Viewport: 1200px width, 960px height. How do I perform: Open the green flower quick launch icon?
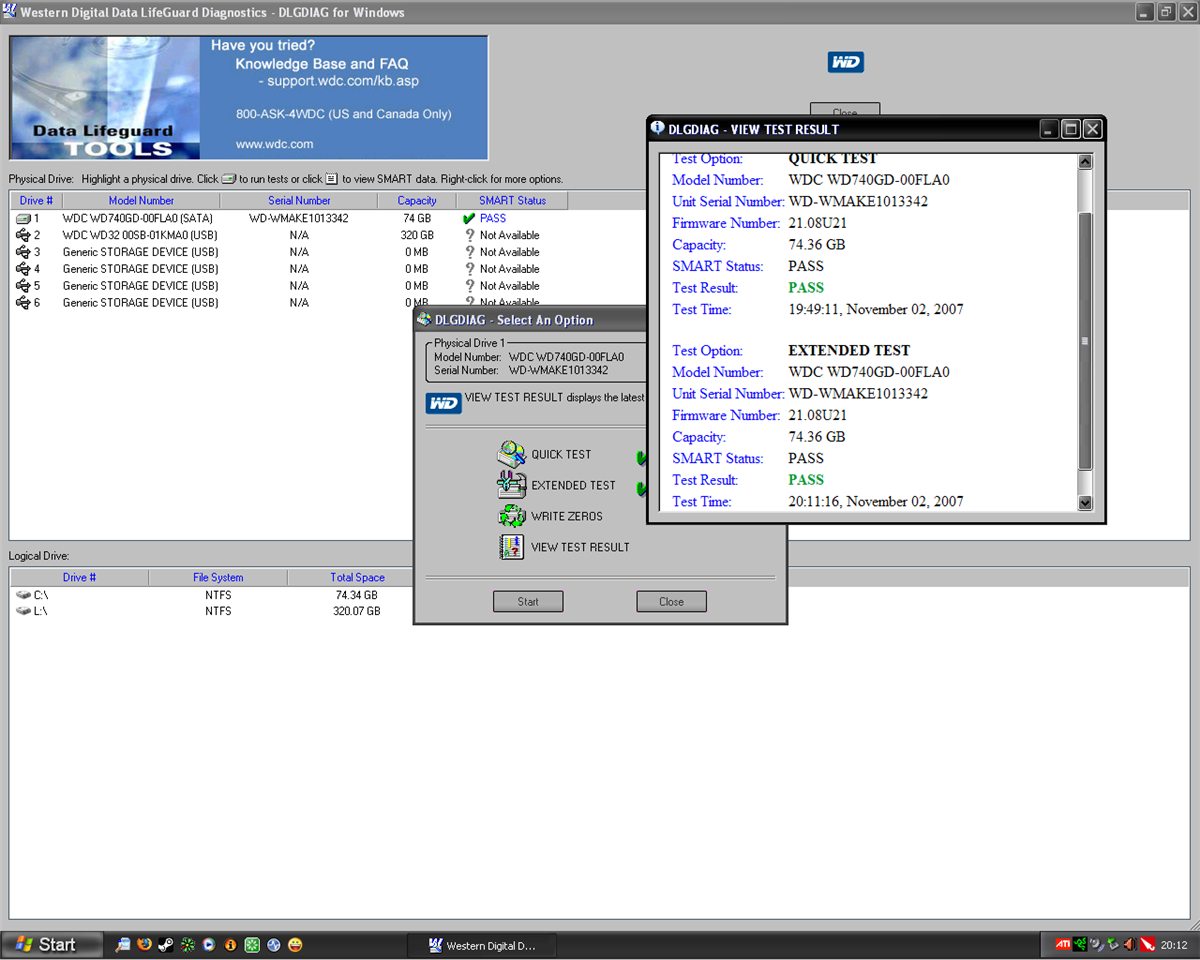pyautogui.click(x=187, y=944)
